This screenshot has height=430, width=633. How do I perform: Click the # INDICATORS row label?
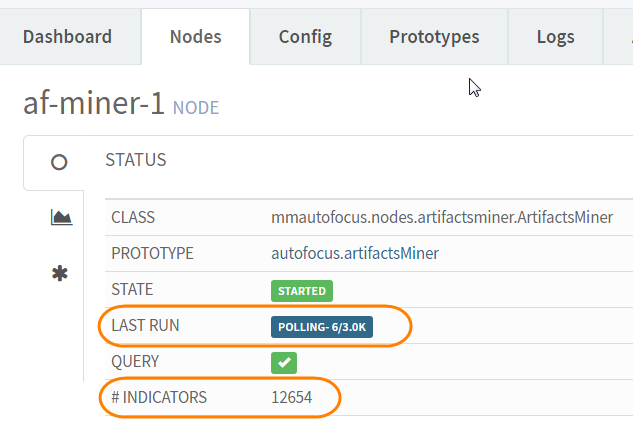(x=158, y=397)
